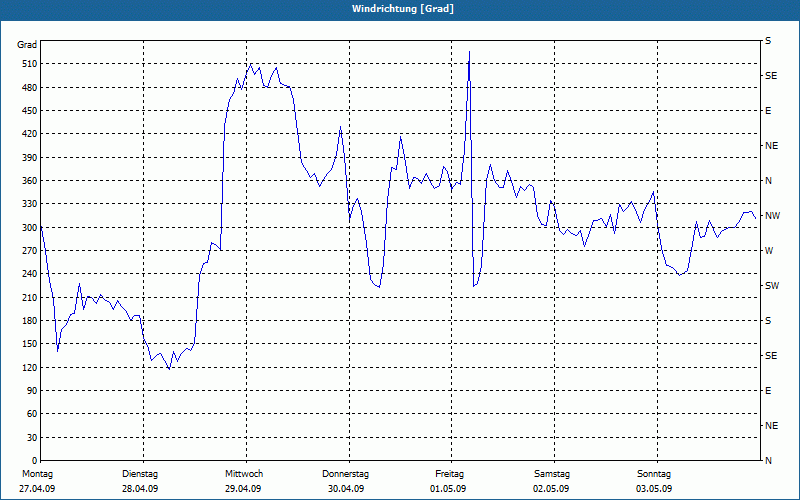Click the 450 degree axis label
The width and height of the screenshot is (800, 500).
pyautogui.click(x=30, y=111)
